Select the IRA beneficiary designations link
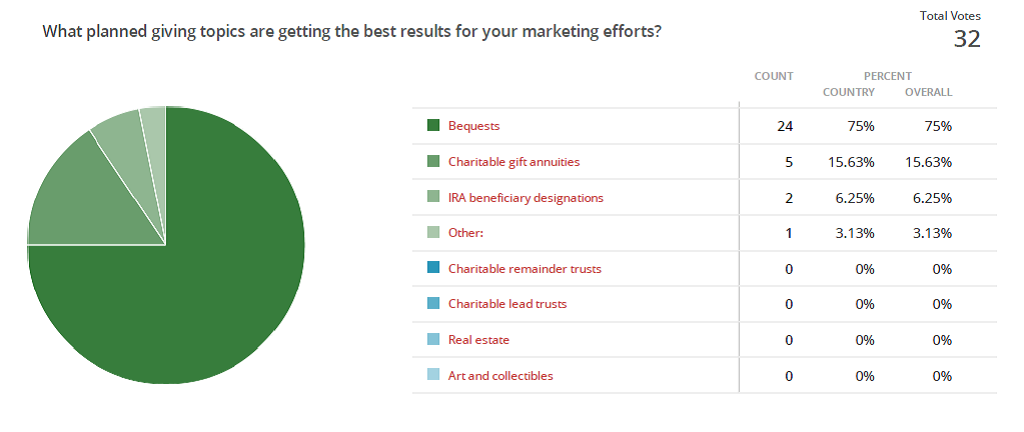 tap(526, 197)
